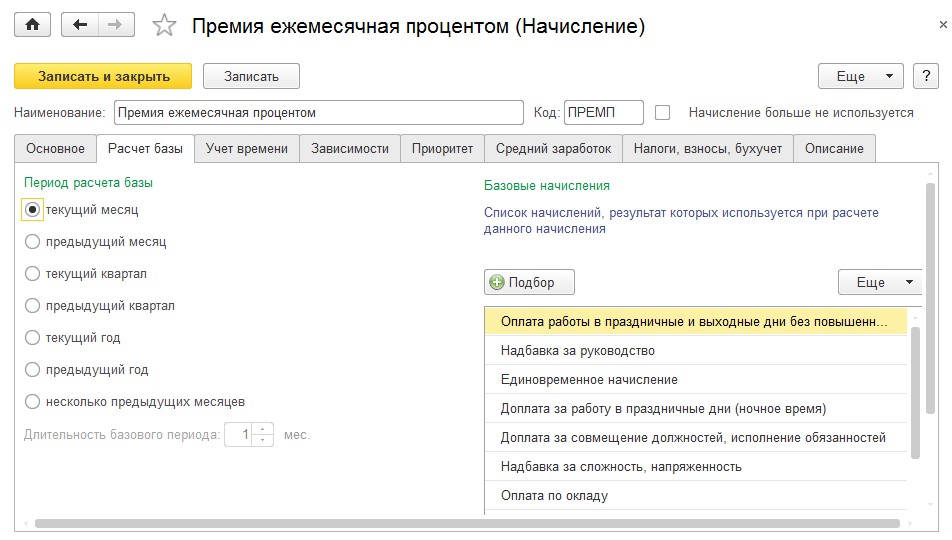The image size is (952, 540).
Task: Select the текущий месяц radio button
Action: pyautogui.click(x=32, y=210)
